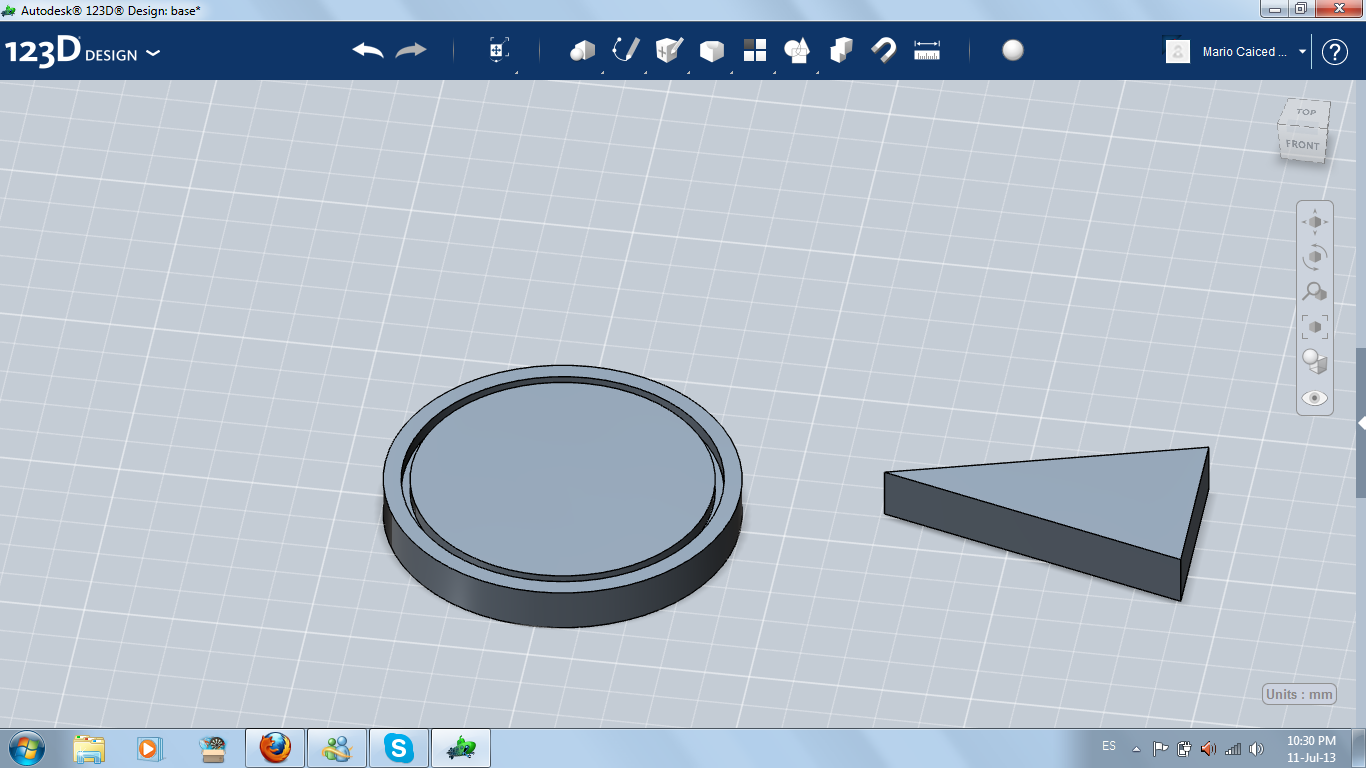Activate the Snap magnet tool

coord(884,50)
